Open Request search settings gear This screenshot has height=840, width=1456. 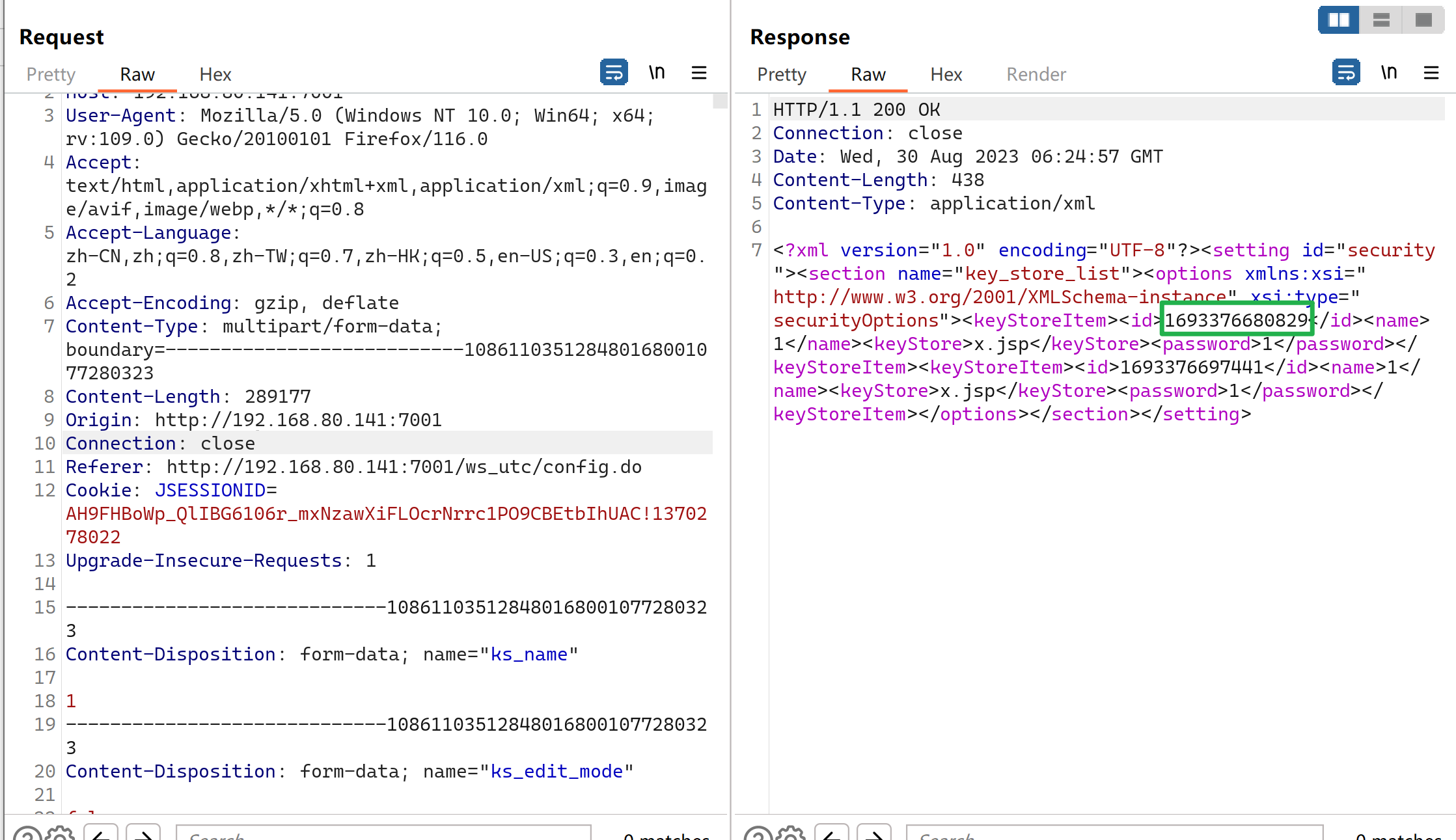coord(61,834)
